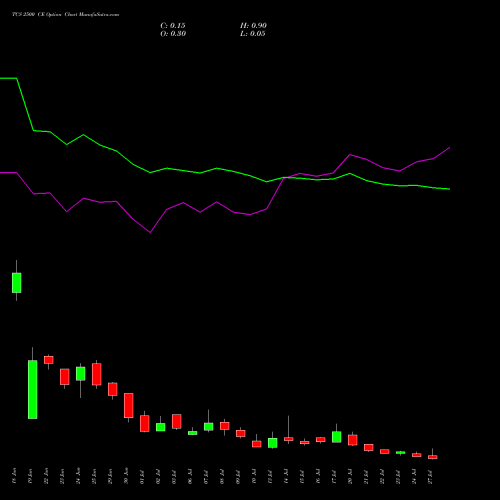Image resolution: width=500 pixels, height=500 pixels.
Task: Click the "01 Jul" date axis label
Action: pyautogui.click(x=142, y=477)
